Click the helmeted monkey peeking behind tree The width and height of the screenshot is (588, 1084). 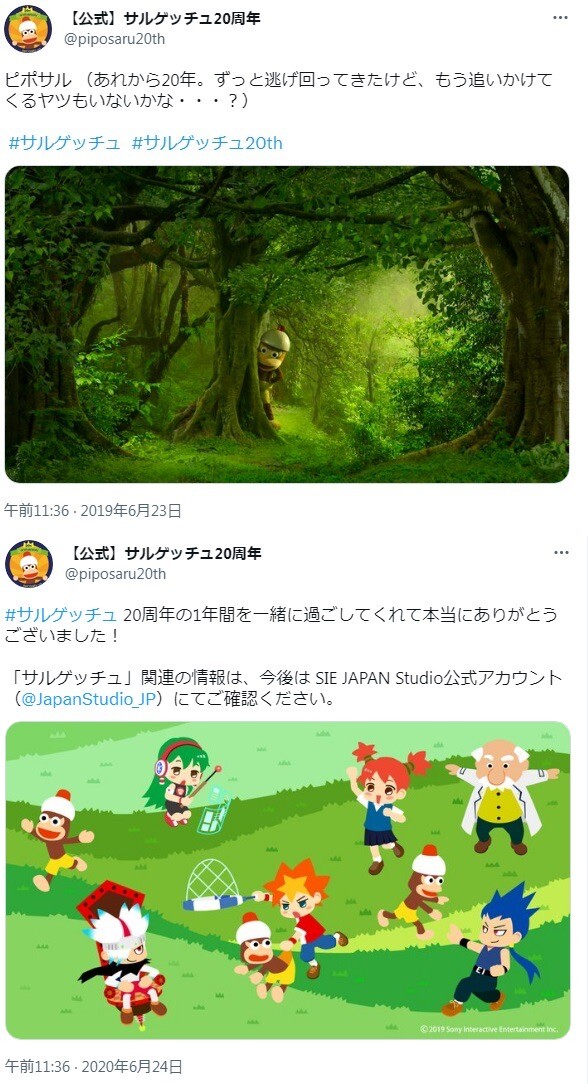pyautogui.click(x=272, y=375)
